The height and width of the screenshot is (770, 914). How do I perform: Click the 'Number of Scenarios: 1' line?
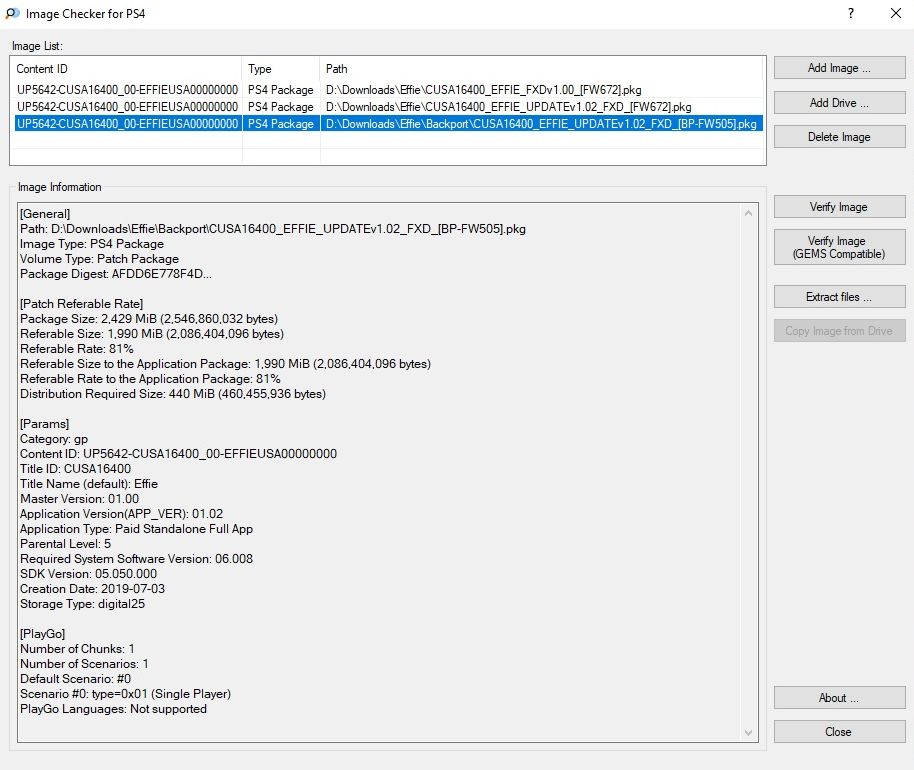coord(84,664)
